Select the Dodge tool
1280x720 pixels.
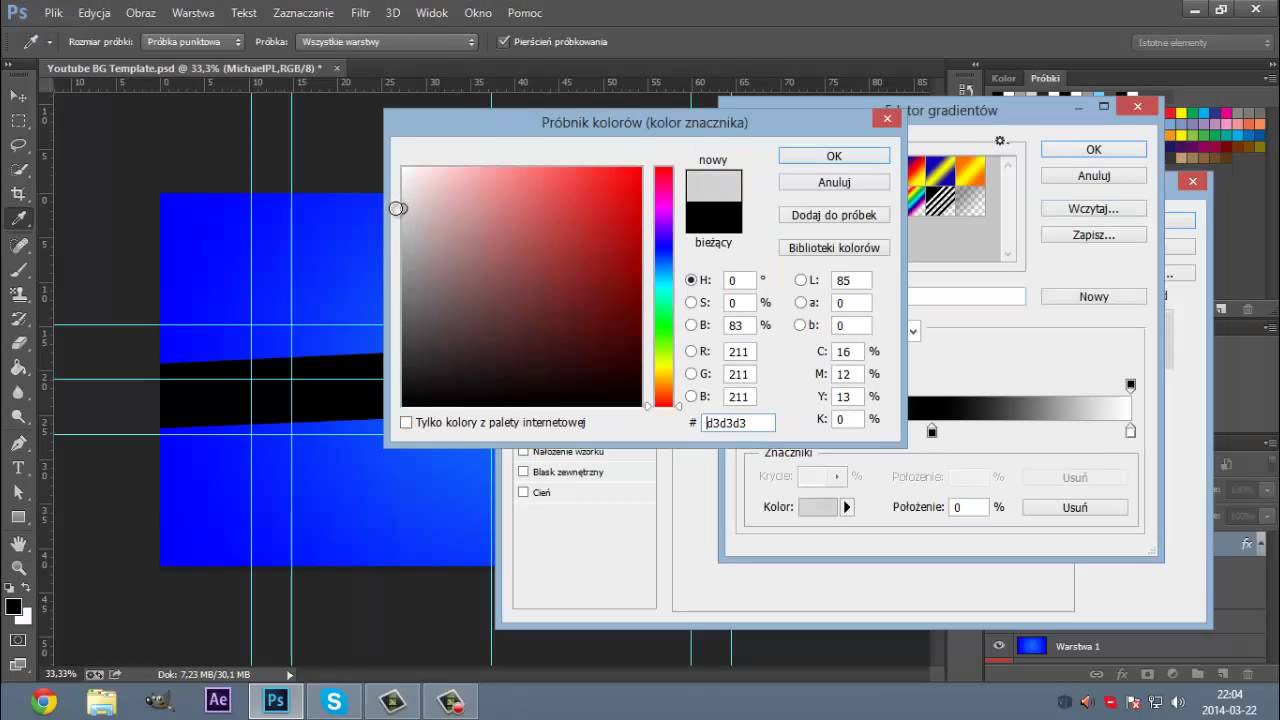pyautogui.click(x=18, y=417)
